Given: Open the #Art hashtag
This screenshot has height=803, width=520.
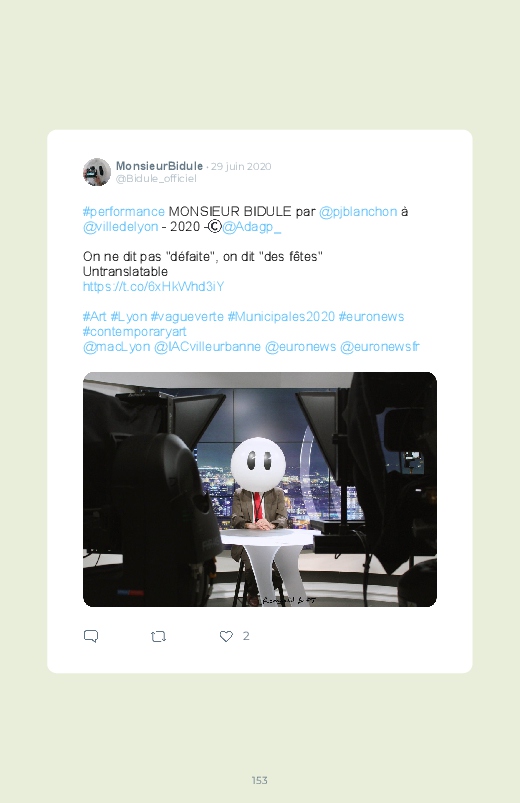Looking at the screenshot, I should pos(94,316).
